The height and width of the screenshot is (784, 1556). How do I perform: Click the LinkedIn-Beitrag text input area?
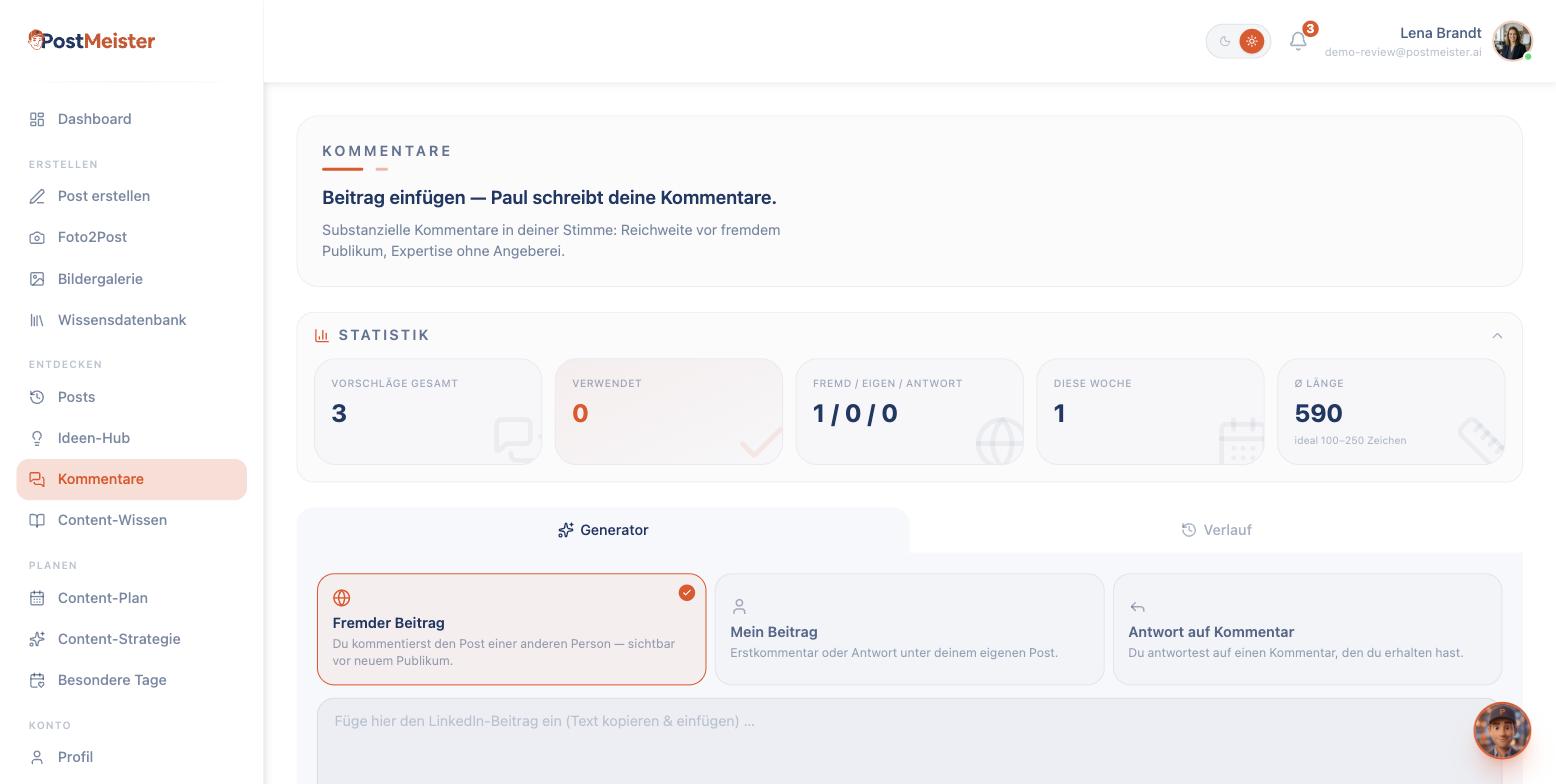coord(910,741)
